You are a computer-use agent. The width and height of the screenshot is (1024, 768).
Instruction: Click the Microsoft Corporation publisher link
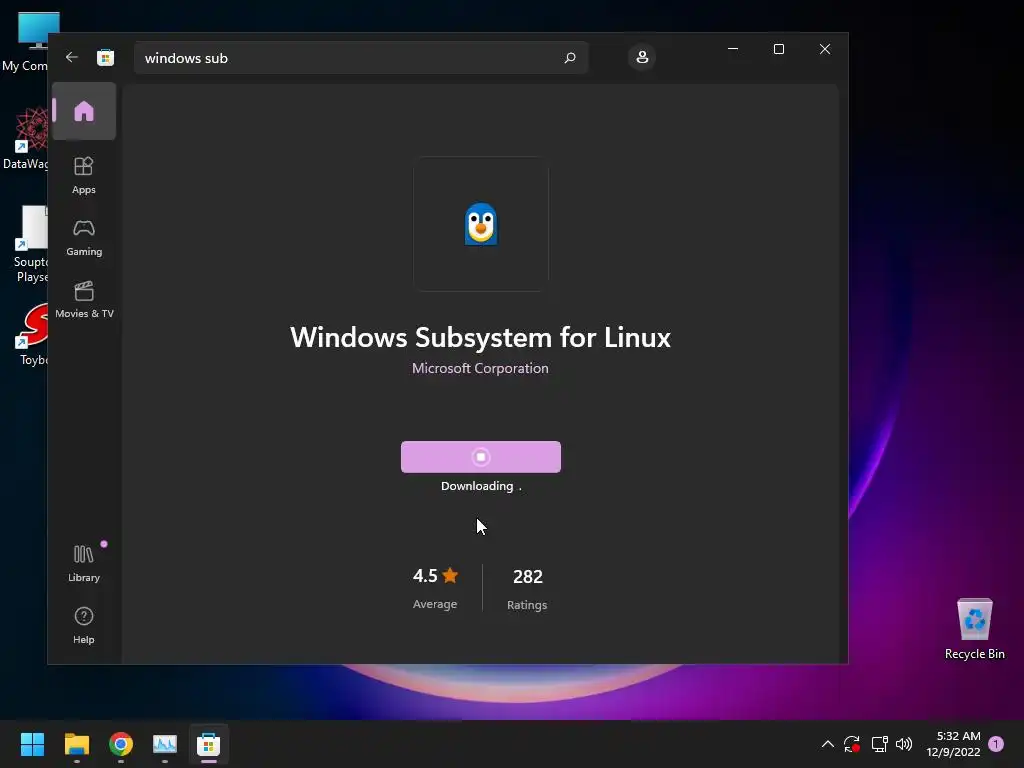tap(480, 368)
